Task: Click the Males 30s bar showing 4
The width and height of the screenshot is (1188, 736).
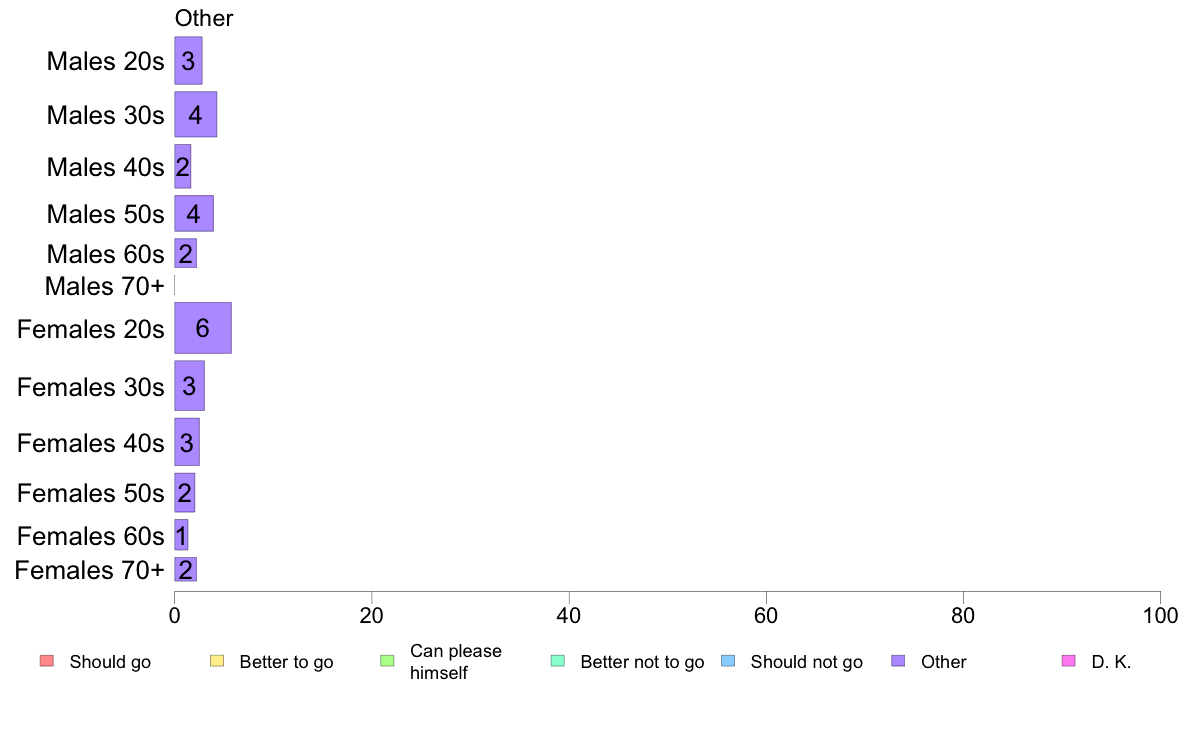Action: click(x=195, y=114)
